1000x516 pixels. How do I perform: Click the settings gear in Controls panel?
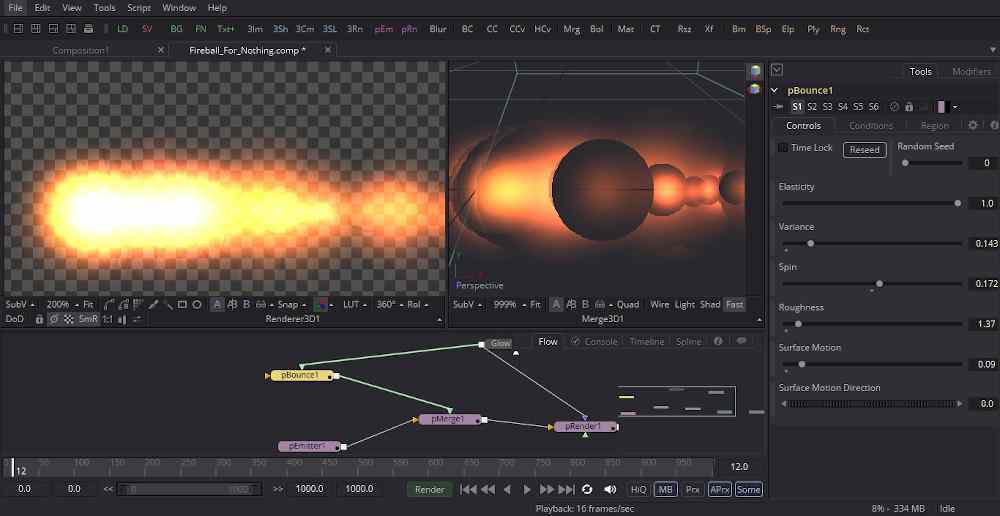973,126
